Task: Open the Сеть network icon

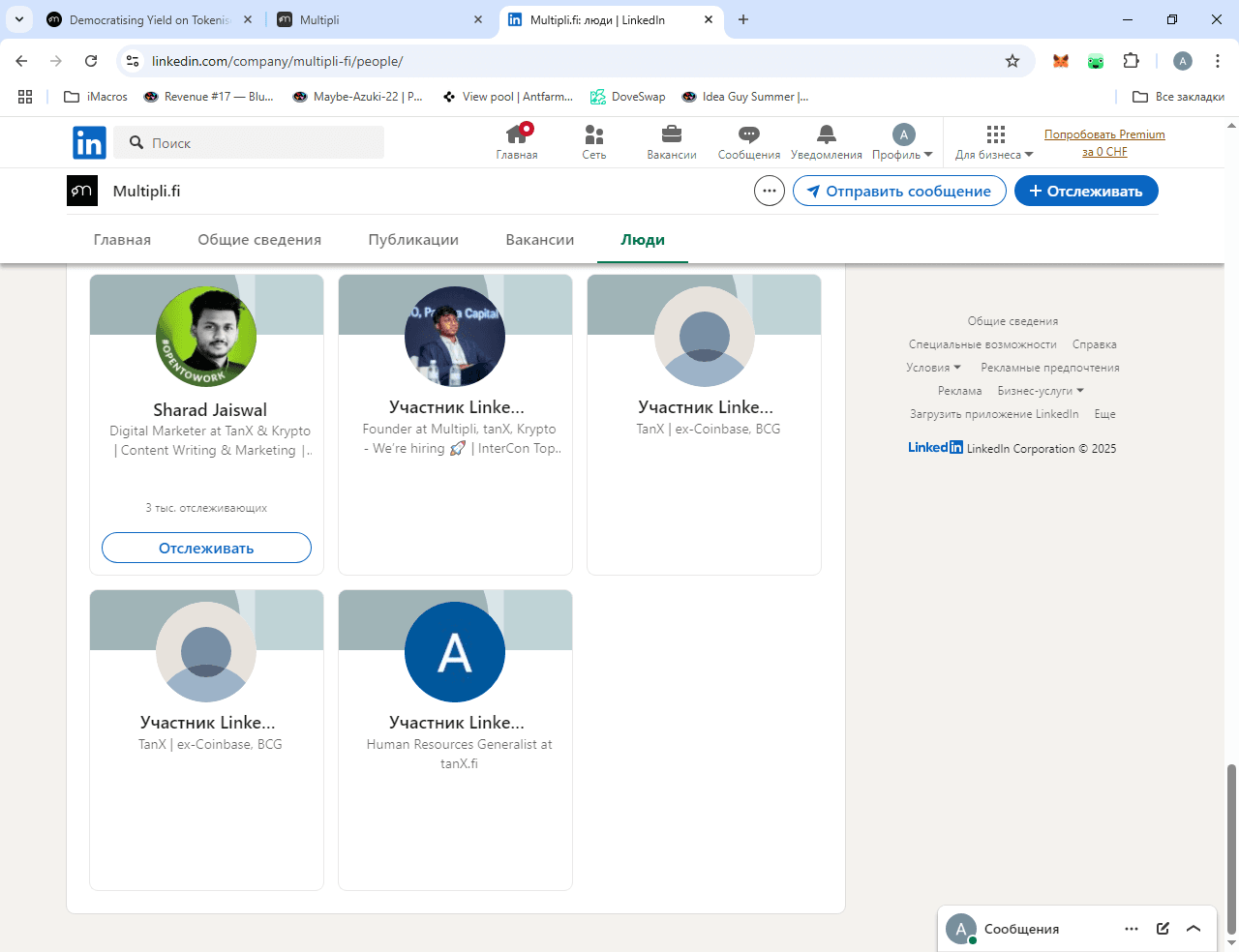Action: (x=594, y=142)
